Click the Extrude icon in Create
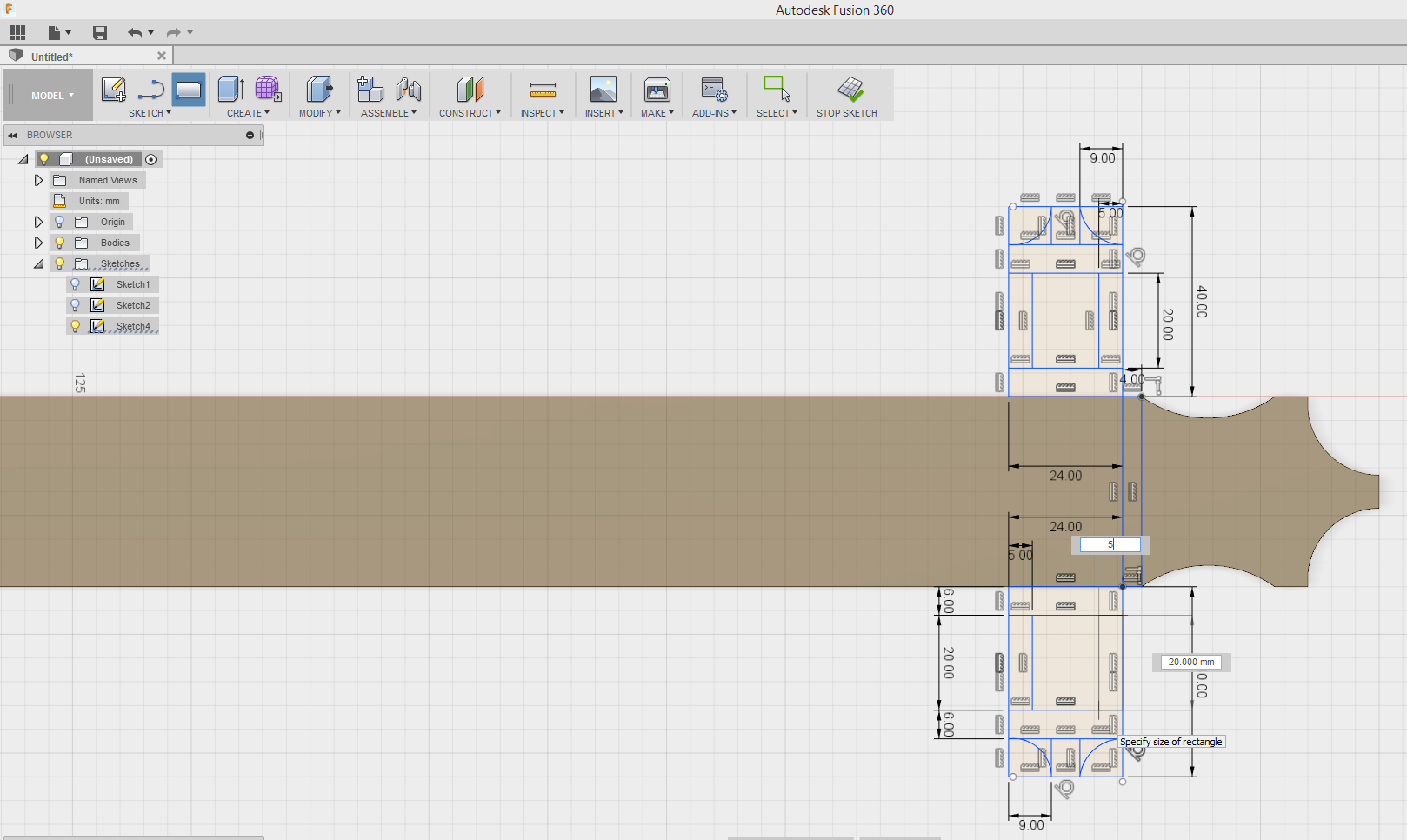 pos(230,90)
